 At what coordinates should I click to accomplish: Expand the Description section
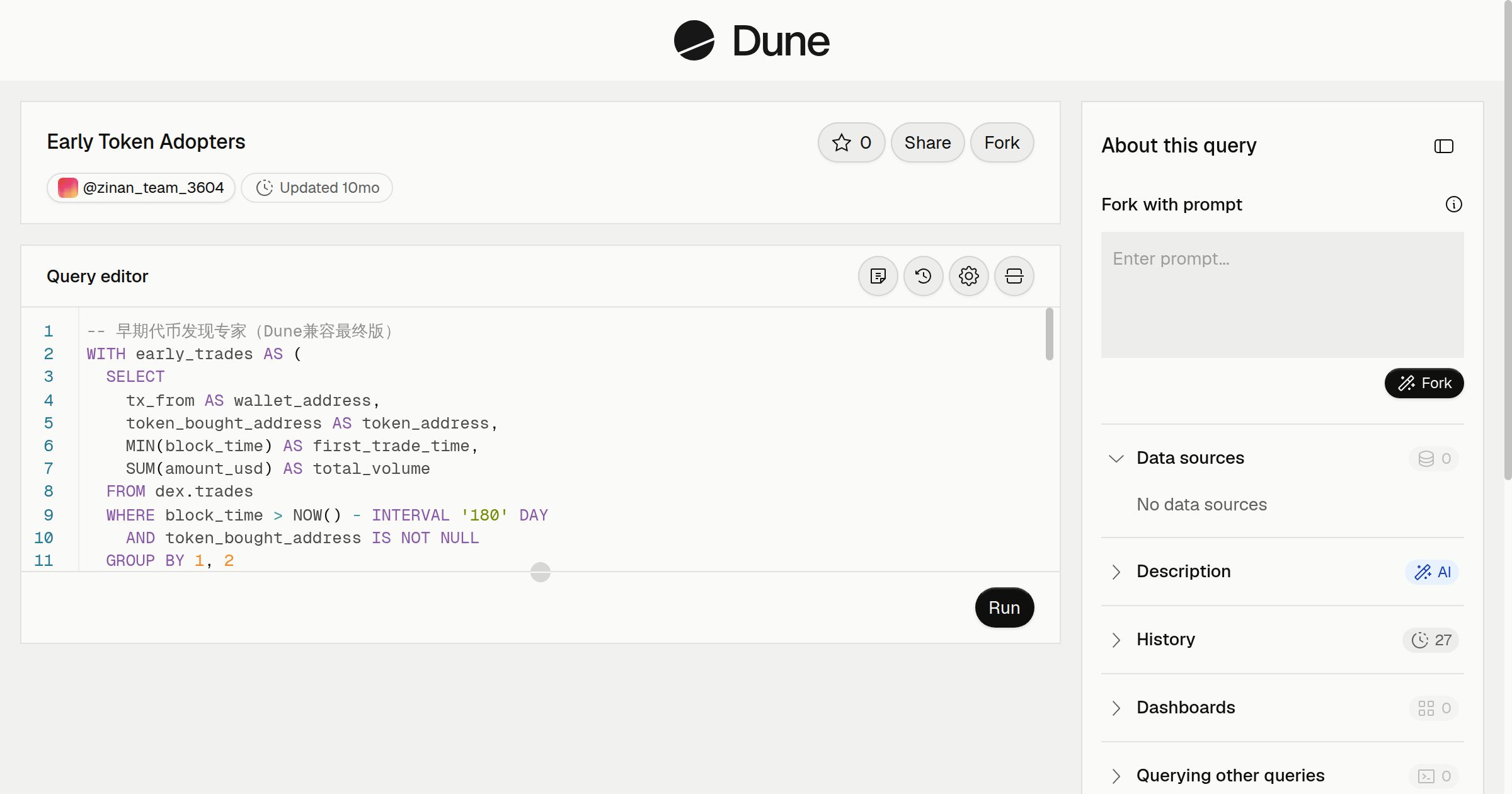(x=1116, y=572)
